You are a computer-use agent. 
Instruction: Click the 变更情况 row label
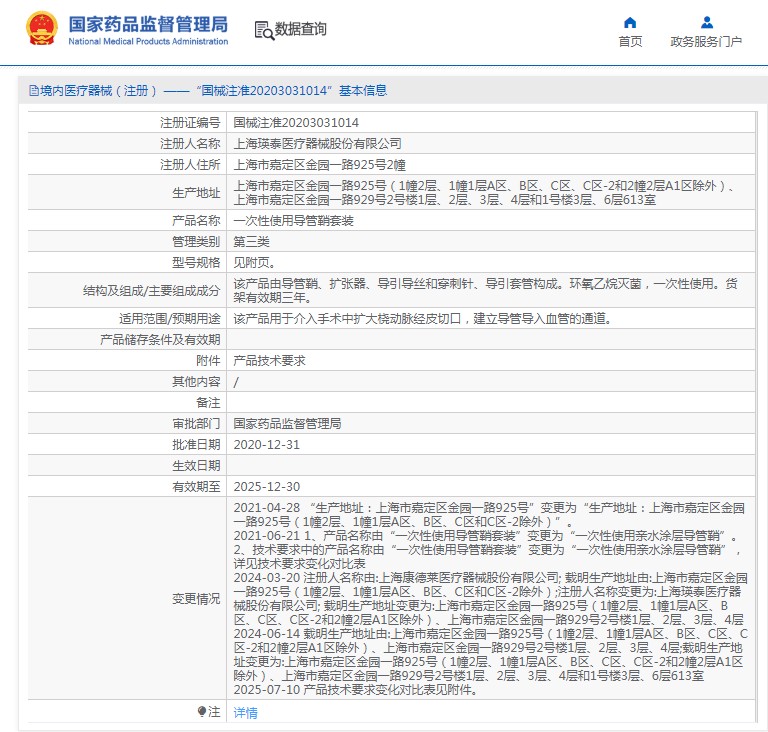[x=195, y=599]
